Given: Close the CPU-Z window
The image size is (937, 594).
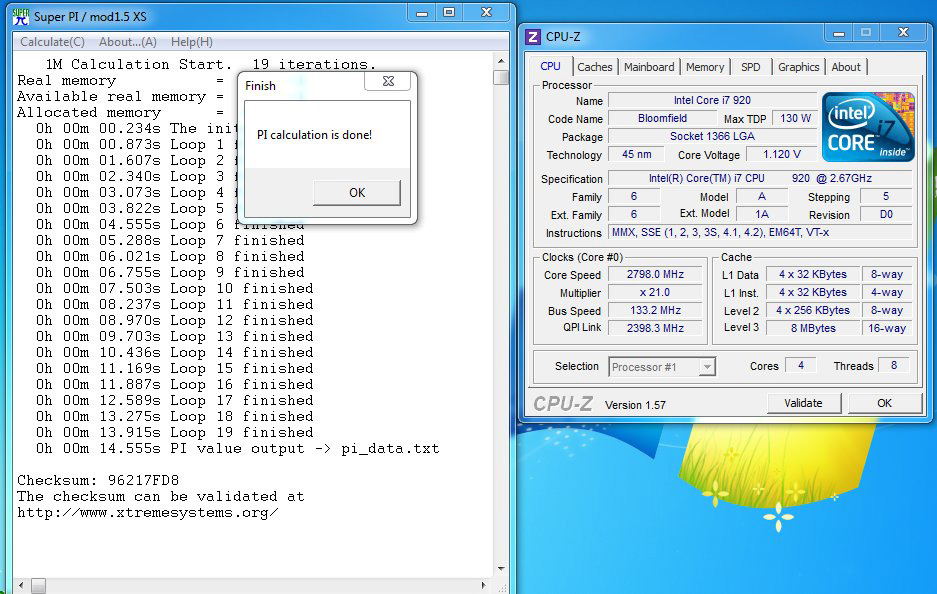Looking at the screenshot, I should tap(902, 33).
